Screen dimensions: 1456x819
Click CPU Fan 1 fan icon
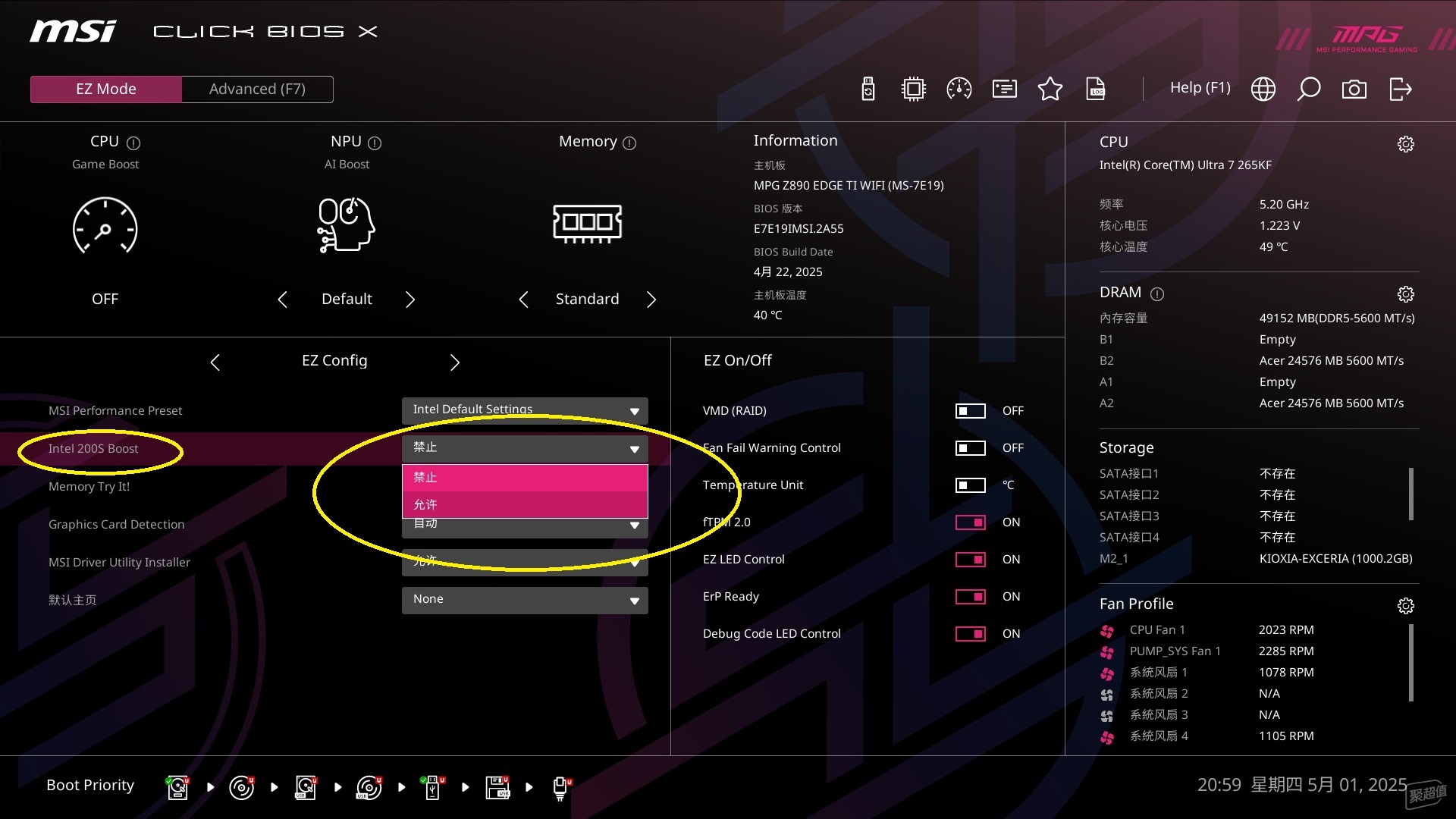(x=1107, y=631)
